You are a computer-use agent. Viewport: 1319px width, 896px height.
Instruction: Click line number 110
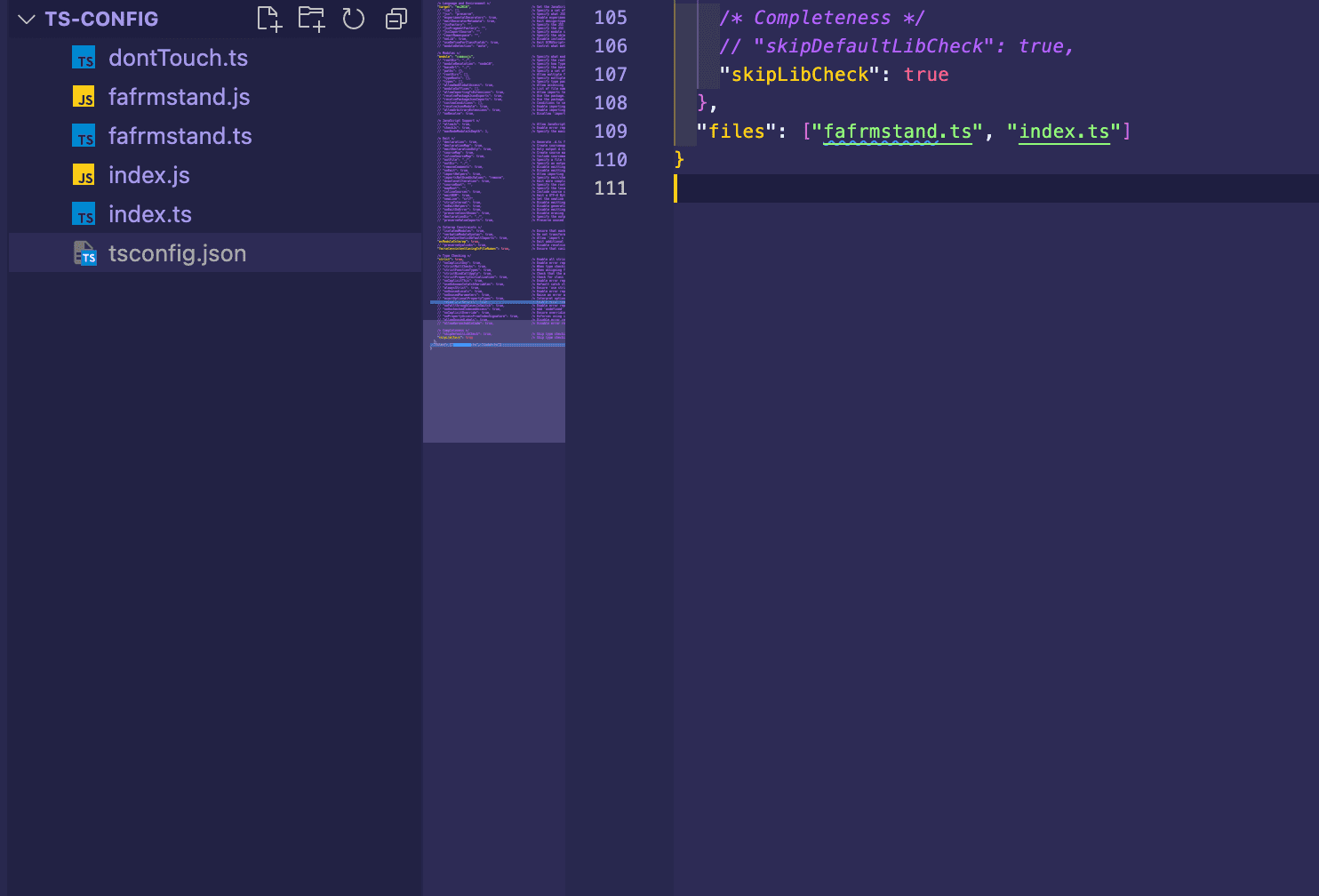[611, 160]
